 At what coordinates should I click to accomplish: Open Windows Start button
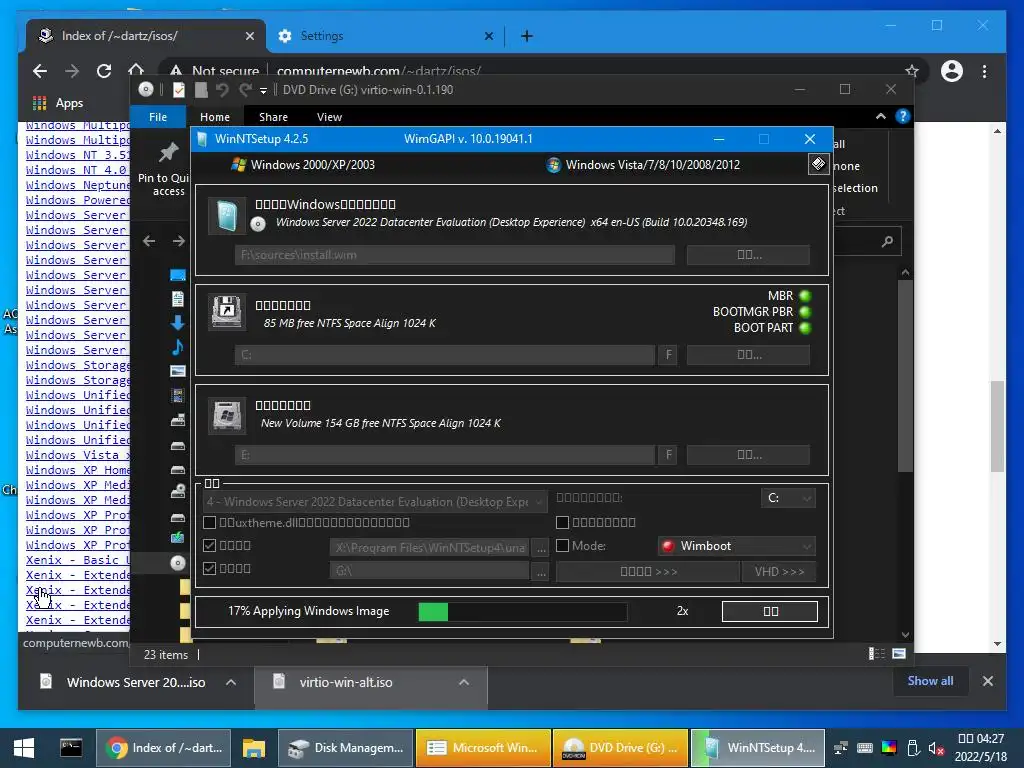[x=24, y=748]
